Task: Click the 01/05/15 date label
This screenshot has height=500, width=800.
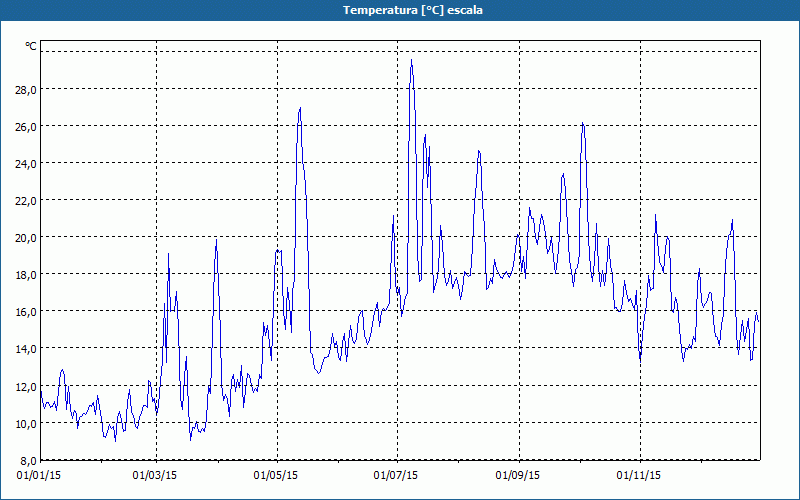Action: 276,476
